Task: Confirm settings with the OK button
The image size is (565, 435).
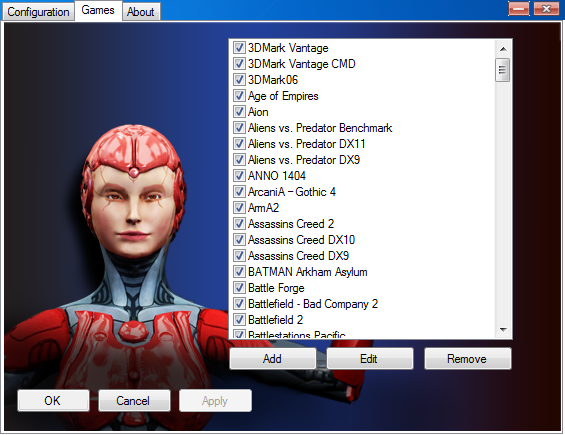Action: 53,400
